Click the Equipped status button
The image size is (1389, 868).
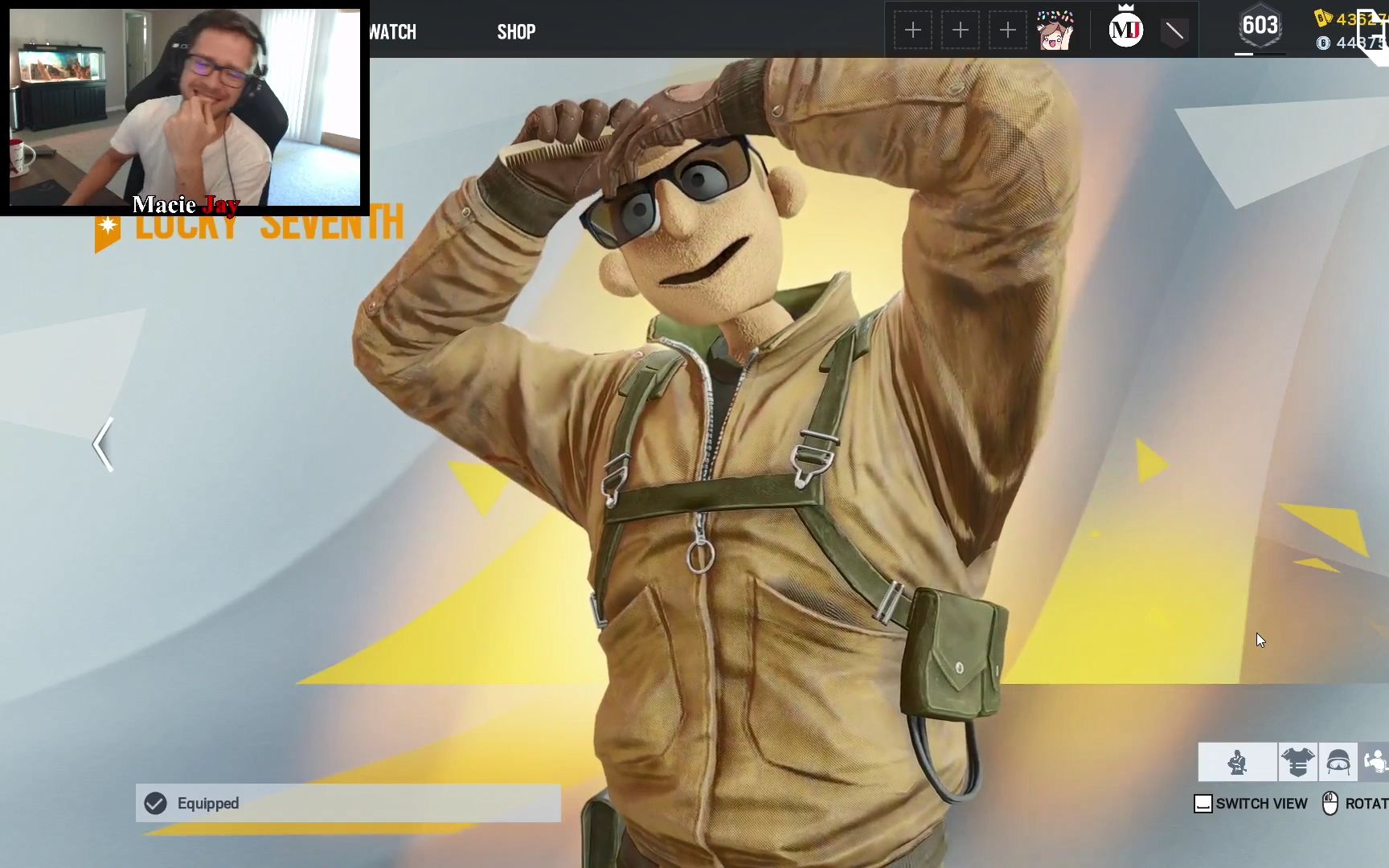348,803
